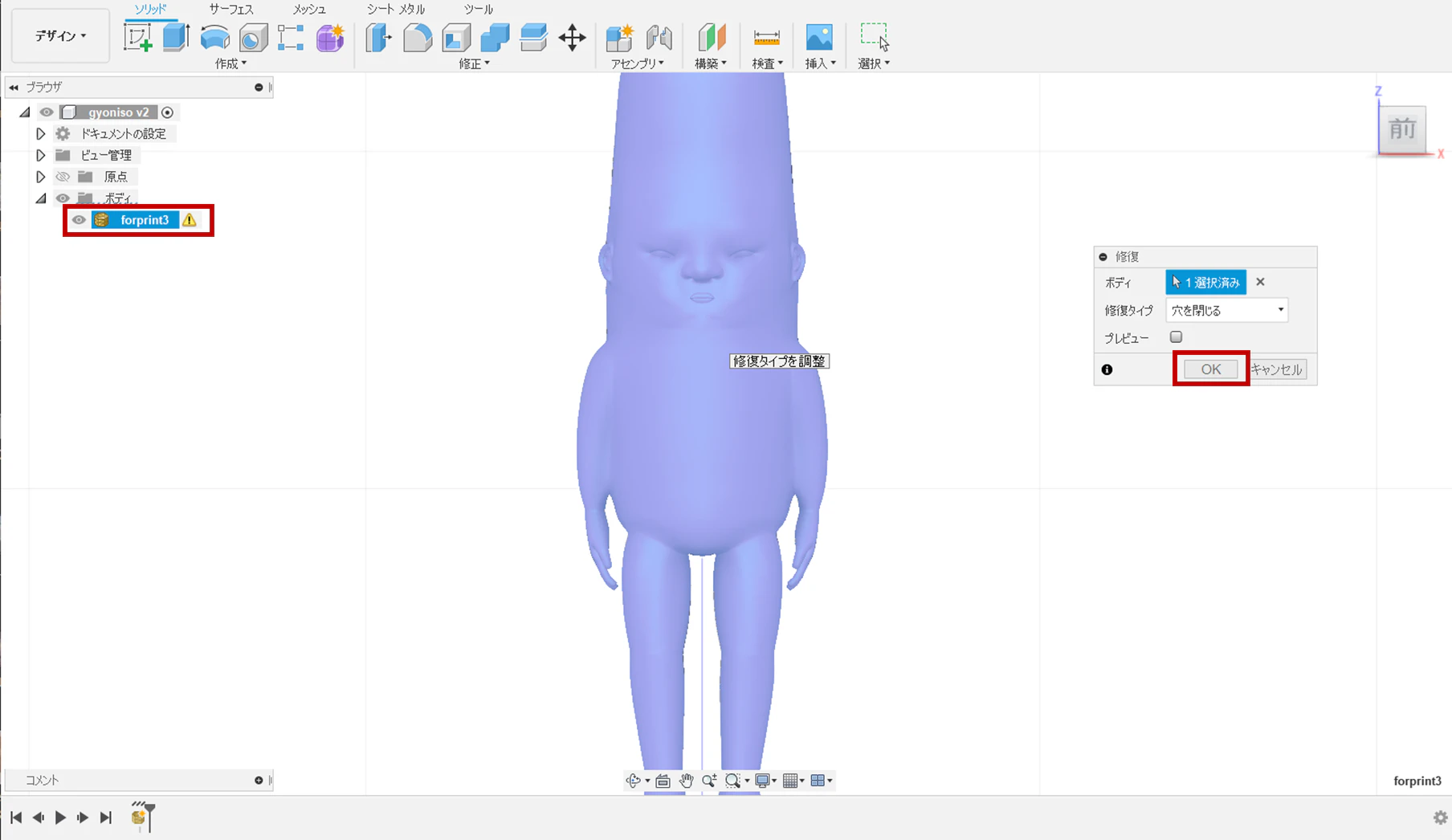
Task: Enable the プレビュー checkbox
Action: 1176,337
